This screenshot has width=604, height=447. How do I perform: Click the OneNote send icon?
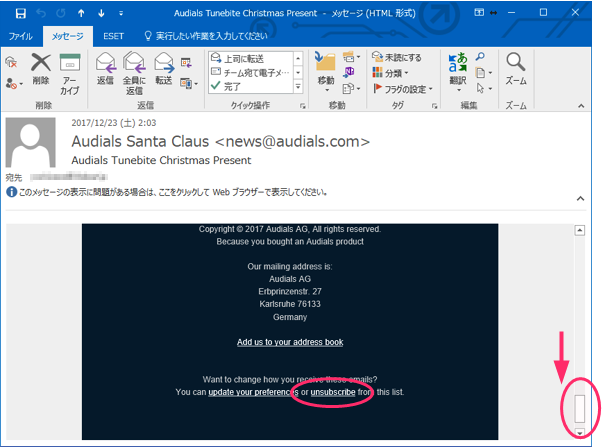[x=349, y=72]
